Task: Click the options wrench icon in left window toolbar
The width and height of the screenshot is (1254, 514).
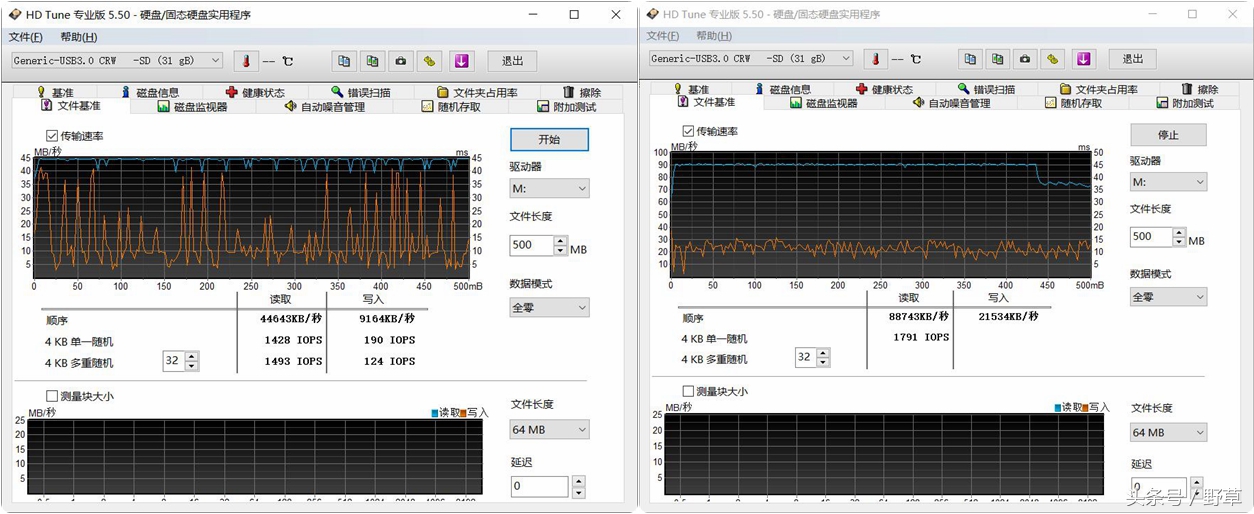Action: (430, 61)
